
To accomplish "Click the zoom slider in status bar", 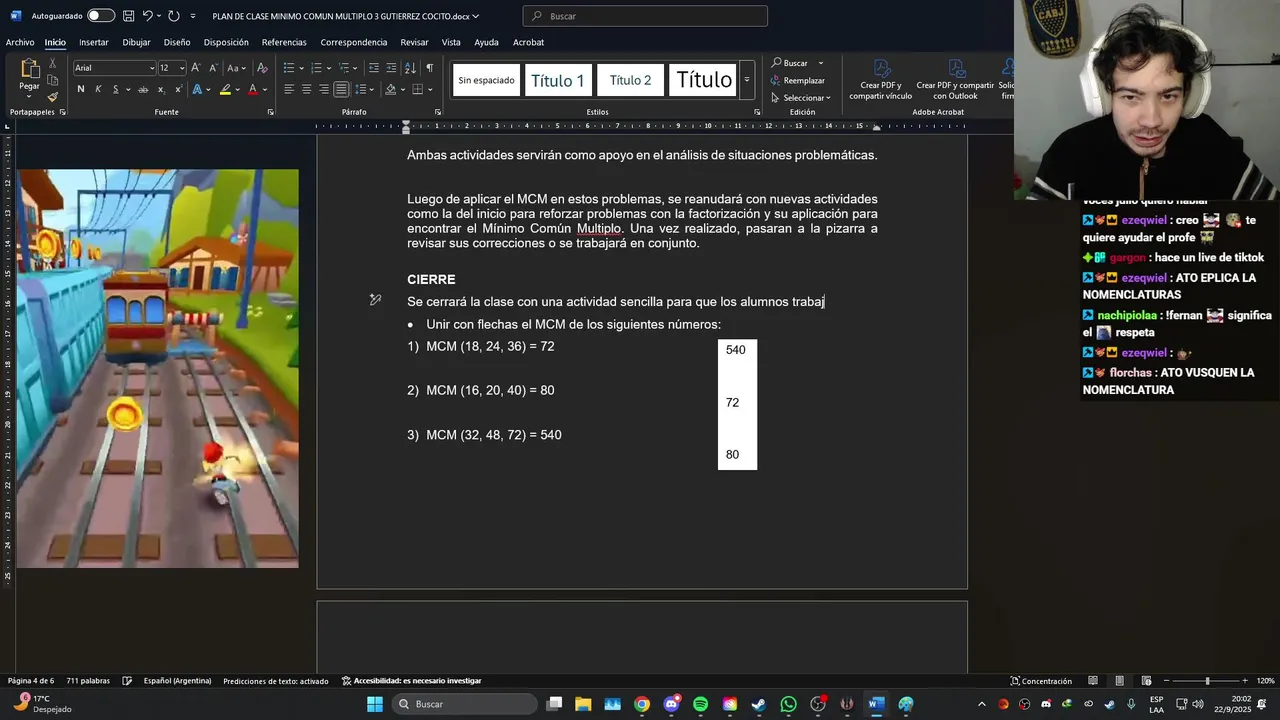I will (1207, 681).
